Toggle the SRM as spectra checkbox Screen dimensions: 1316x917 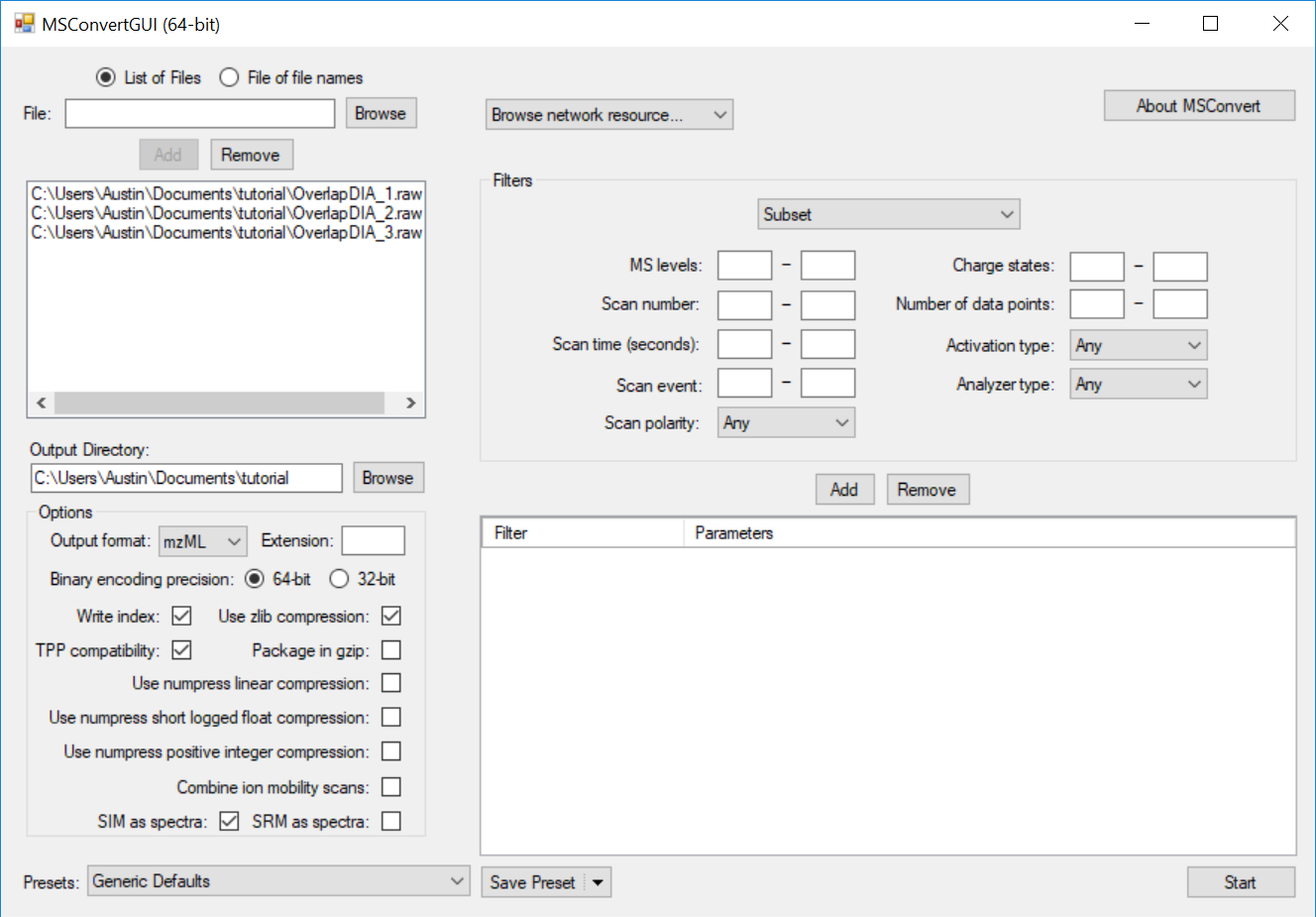(391, 821)
